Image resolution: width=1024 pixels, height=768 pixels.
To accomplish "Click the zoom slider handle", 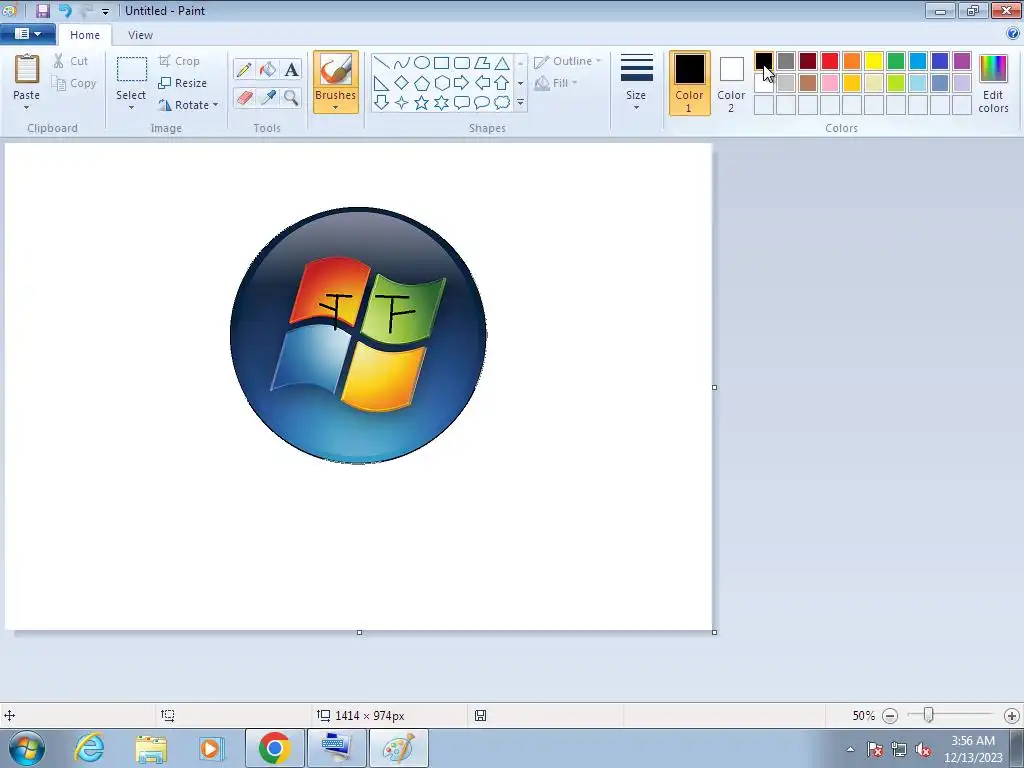I will point(928,715).
